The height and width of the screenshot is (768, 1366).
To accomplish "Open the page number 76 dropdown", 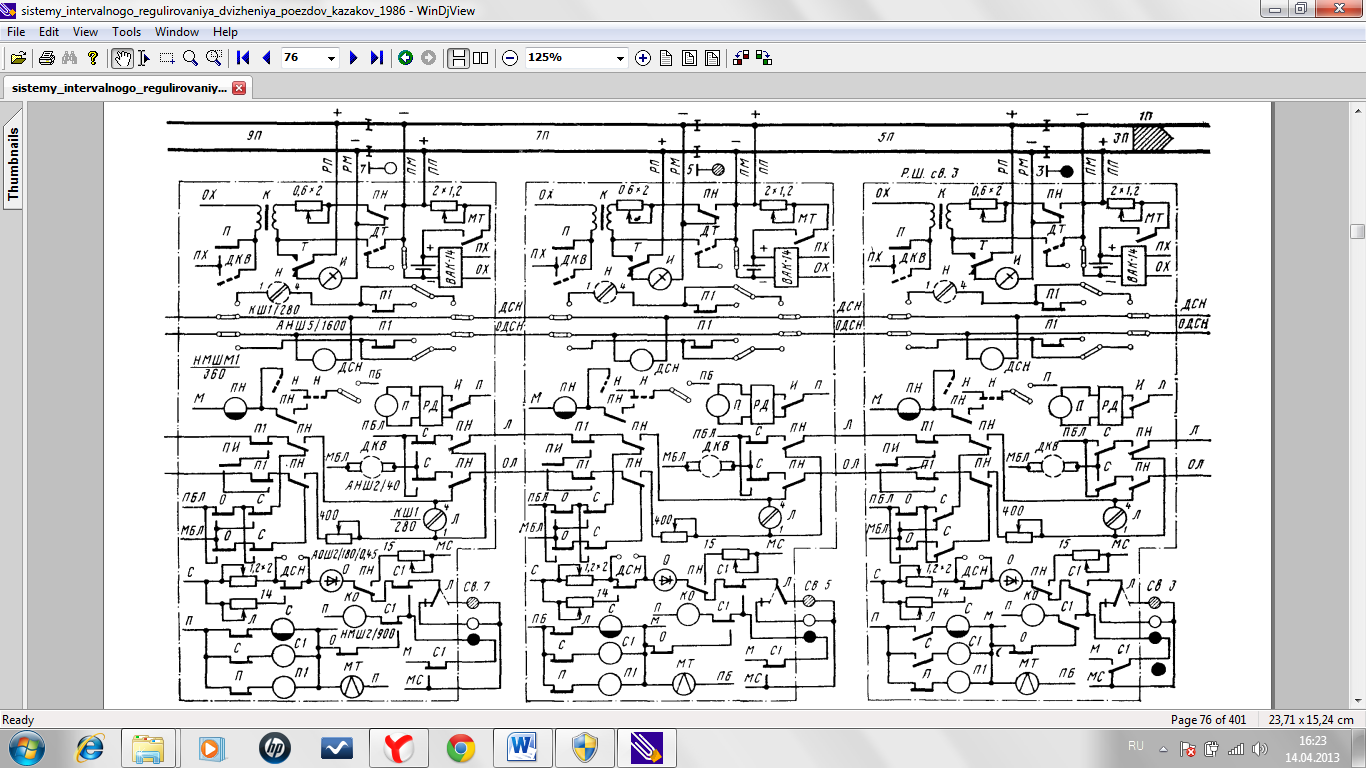I will 332,58.
